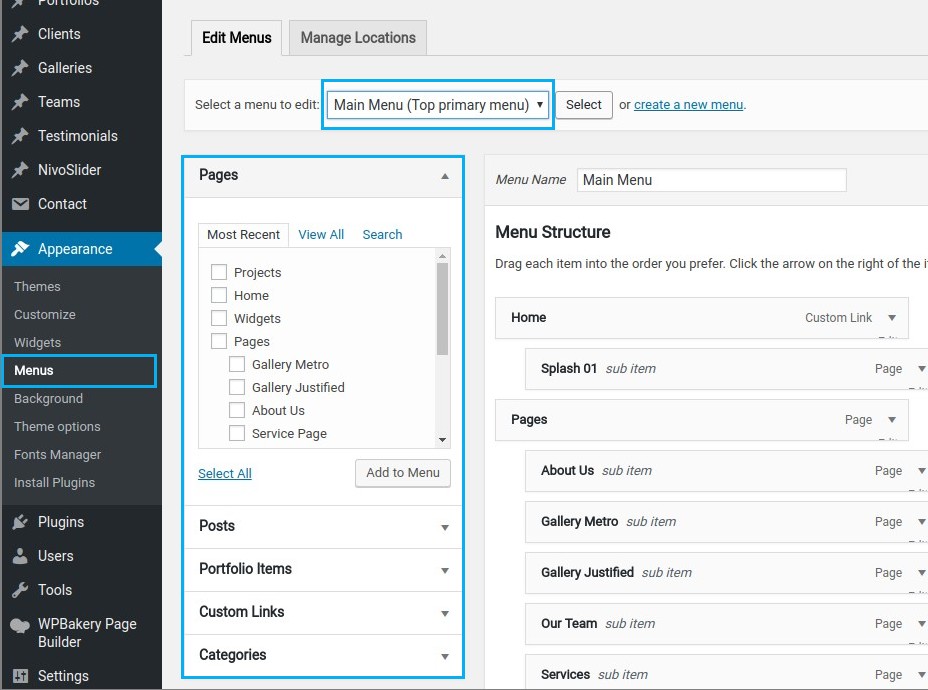The image size is (928, 690).
Task: Click the Contact envelope icon
Action: (20, 204)
